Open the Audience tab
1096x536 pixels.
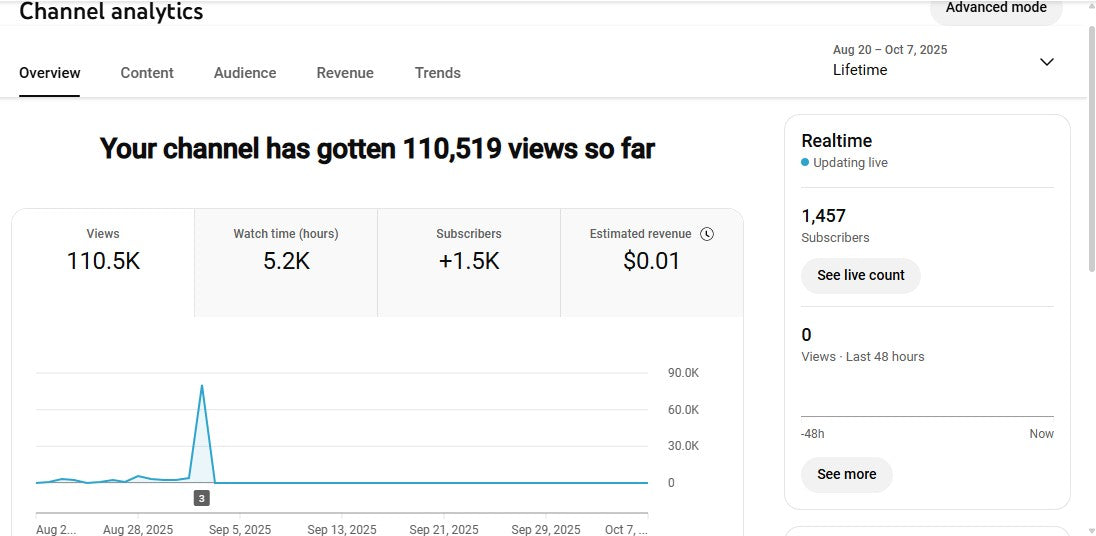(245, 73)
